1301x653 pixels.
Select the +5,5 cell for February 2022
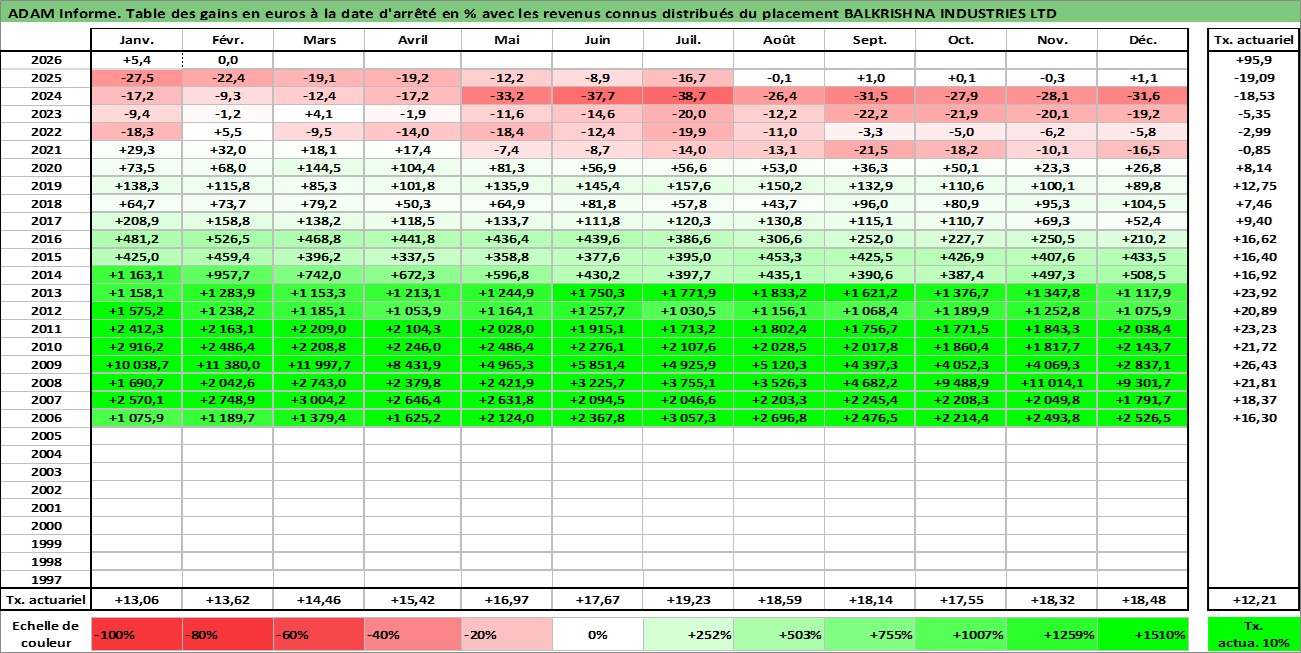tap(227, 132)
